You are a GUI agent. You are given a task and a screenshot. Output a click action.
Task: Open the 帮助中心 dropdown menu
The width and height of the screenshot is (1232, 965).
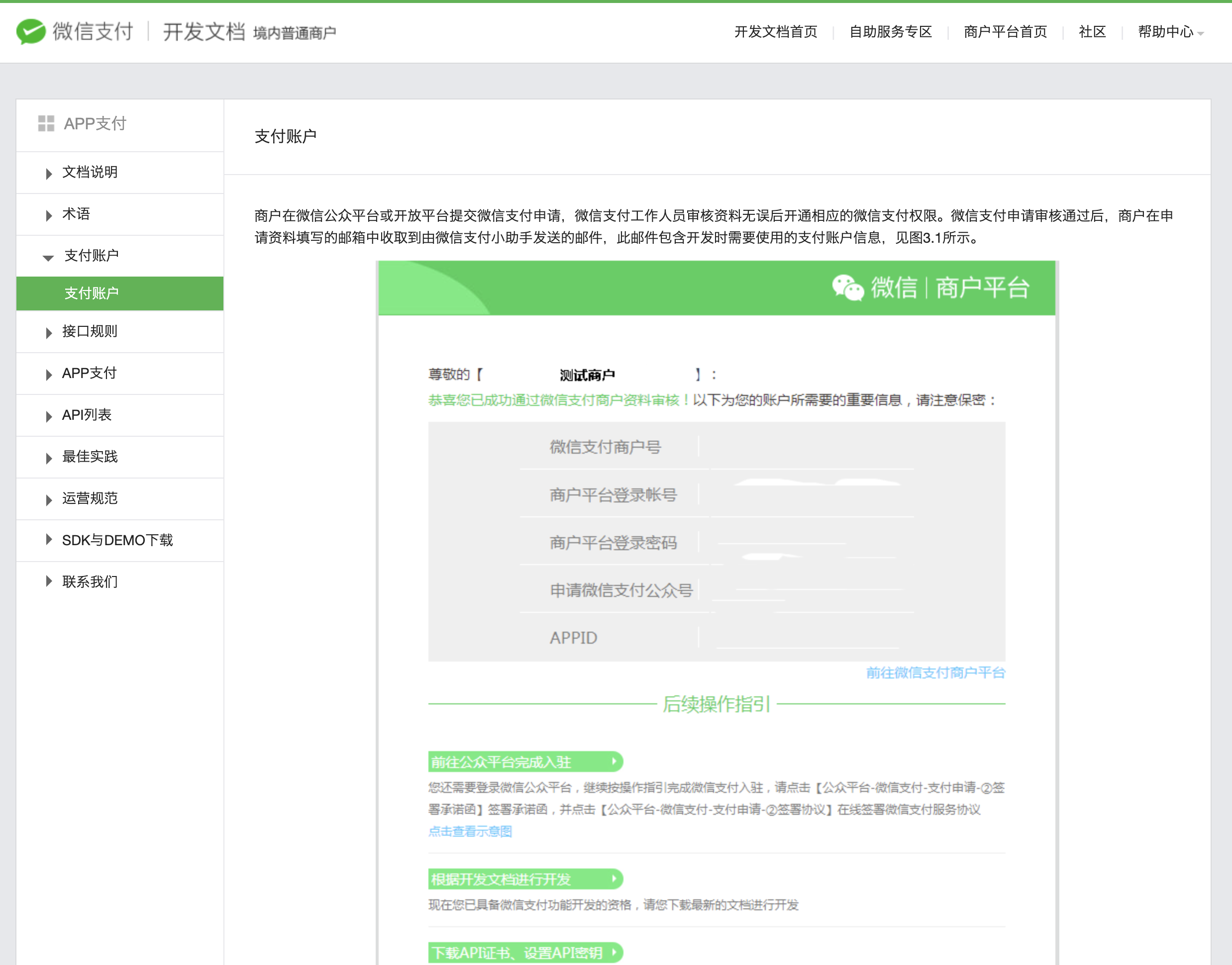pyautogui.click(x=1170, y=32)
